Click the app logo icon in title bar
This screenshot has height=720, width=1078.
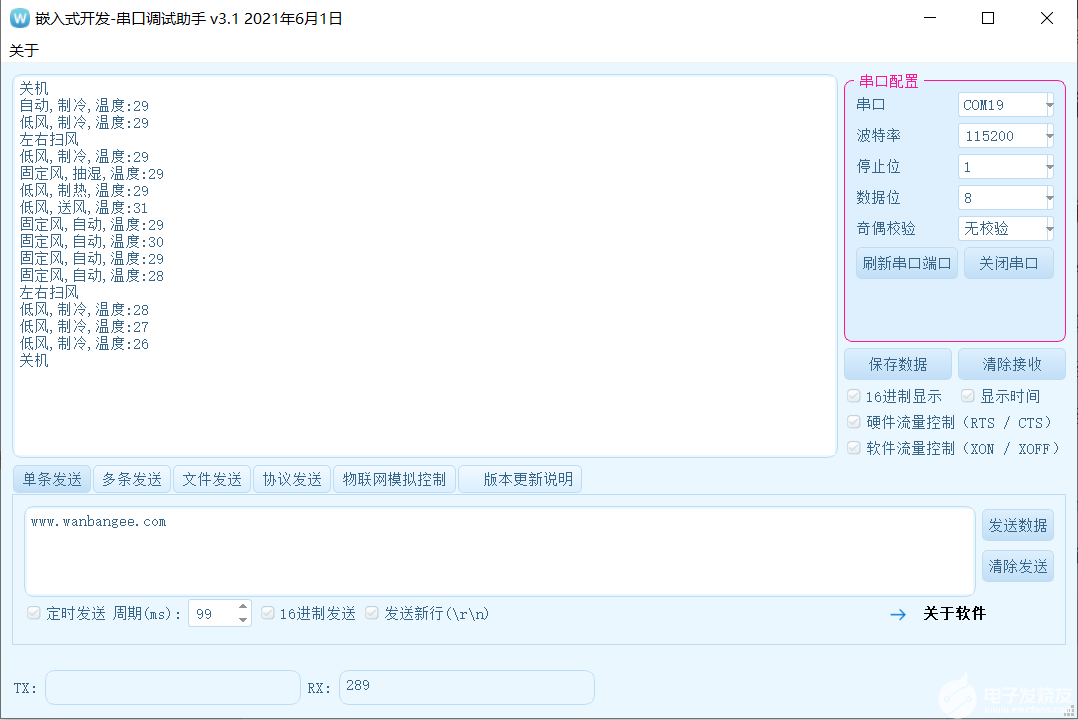[20, 18]
